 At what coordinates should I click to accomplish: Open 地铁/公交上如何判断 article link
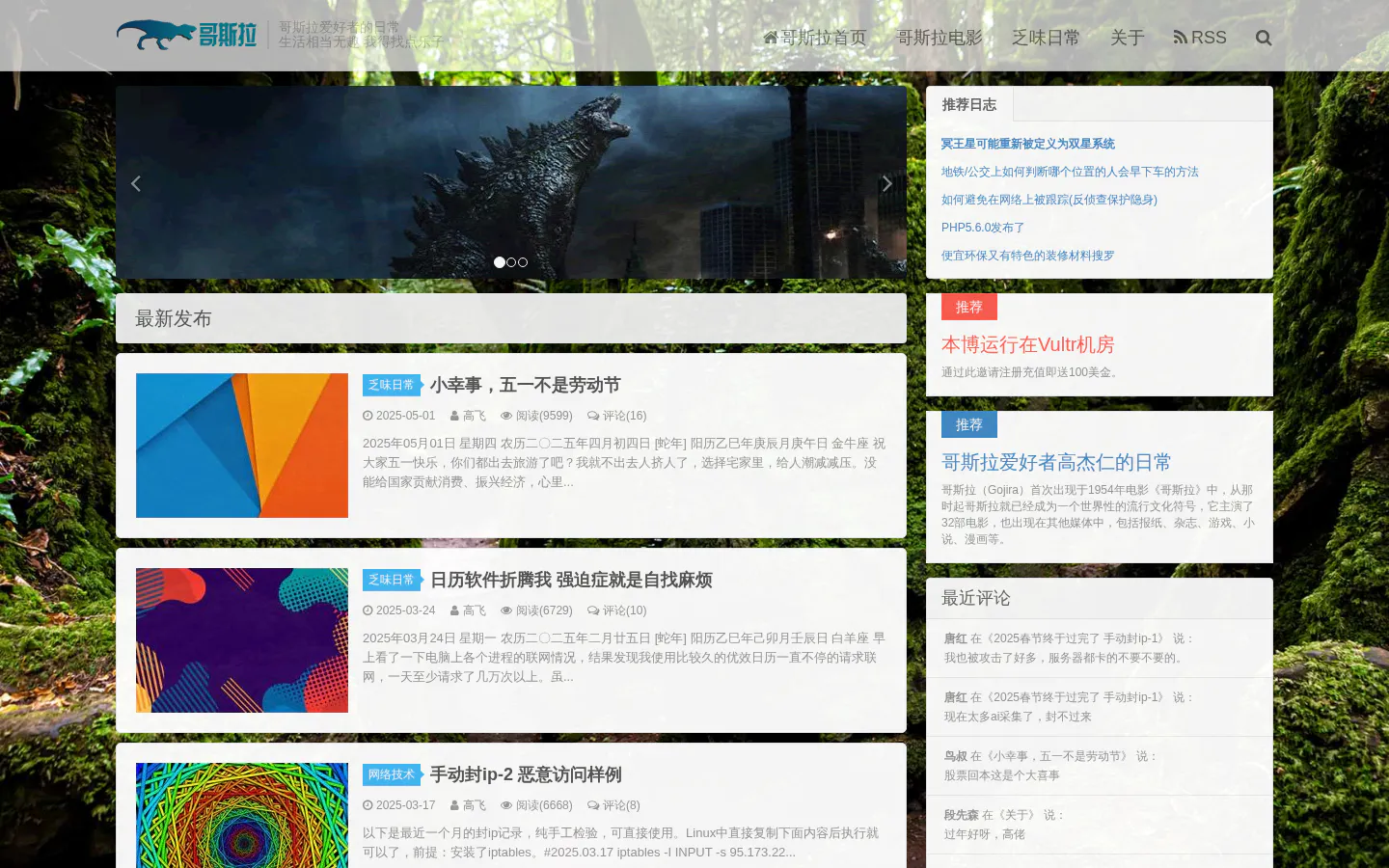(x=1070, y=172)
